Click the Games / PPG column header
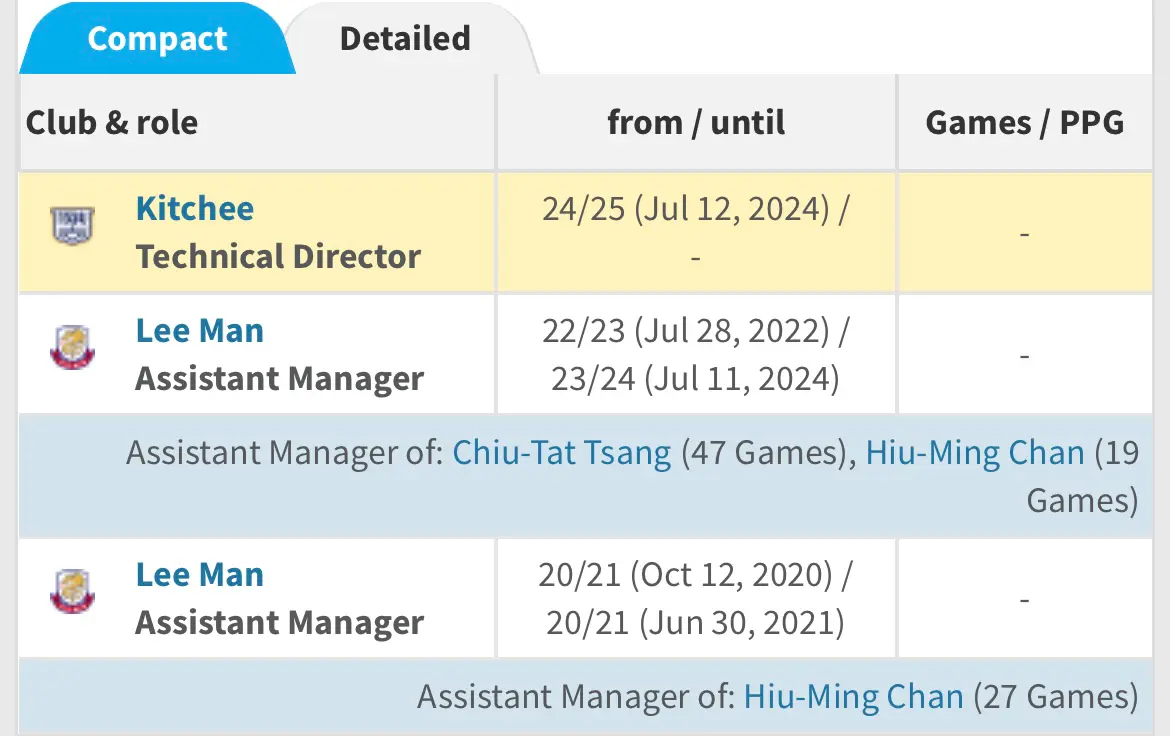The height and width of the screenshot is (736, 1170). [x=1025, y=122]
